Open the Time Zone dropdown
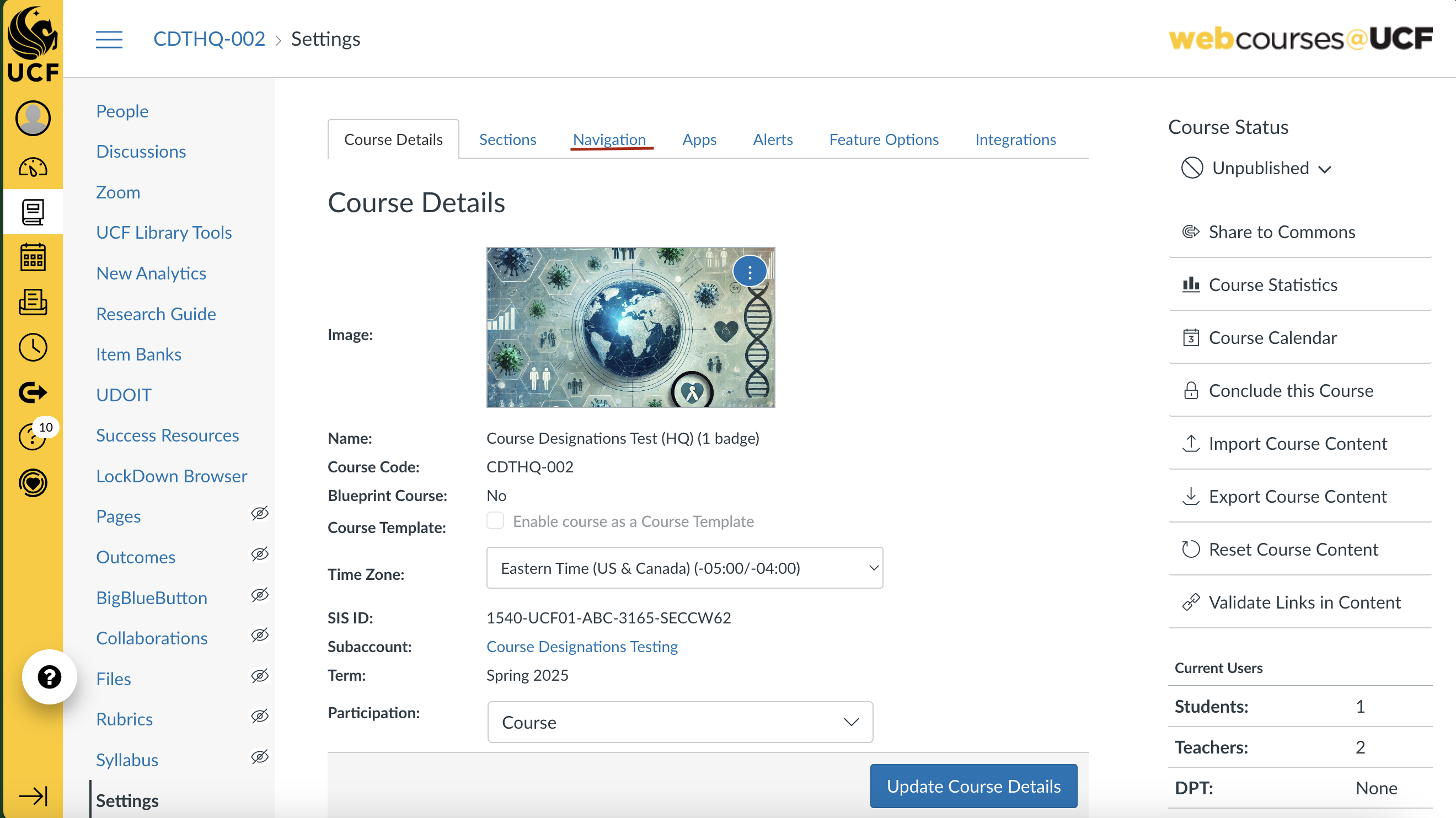The image size is (1456, 818). point(684,568)
